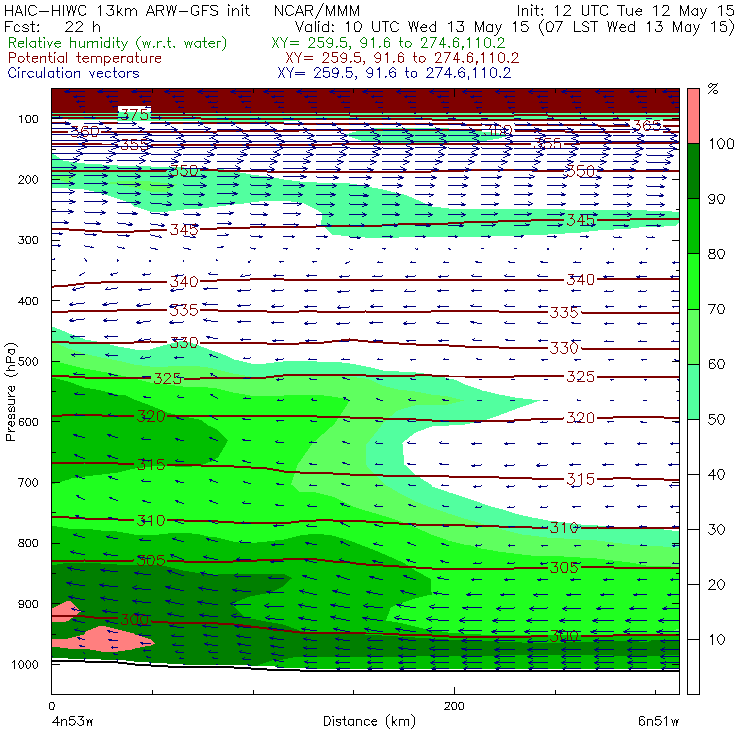The height and width of the screenshot is (740, 740).
Task: Click the '50' label on the color bar
Action: pos(716,420)
